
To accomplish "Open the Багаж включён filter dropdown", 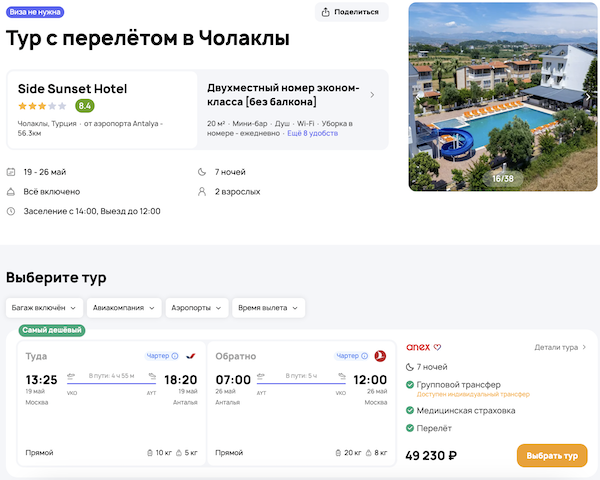I will (x=44, y=308).
